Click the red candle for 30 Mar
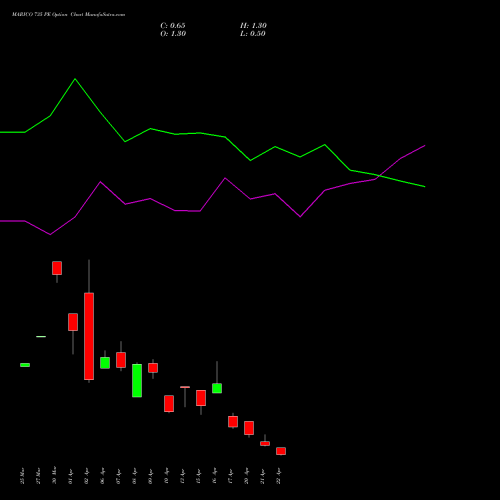This screenshot has height=500, width=500. 57,268
